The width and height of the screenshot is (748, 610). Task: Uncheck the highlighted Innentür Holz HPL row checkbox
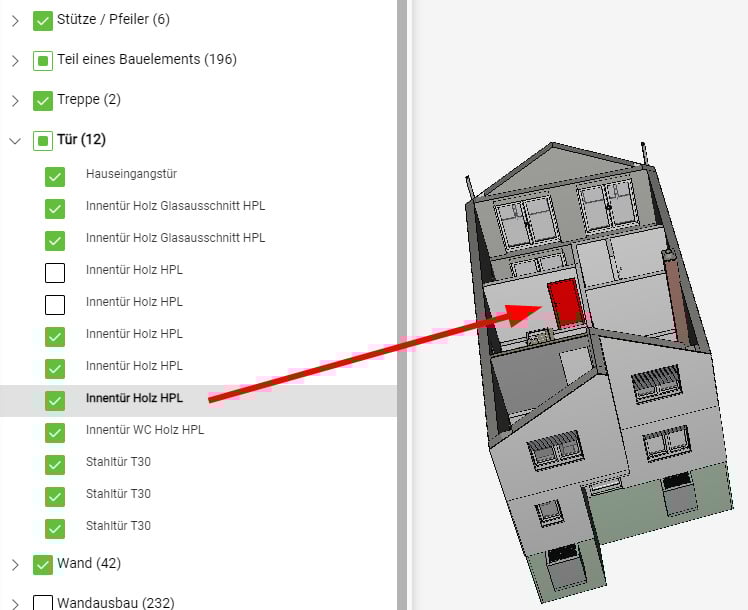(x=55, y=401)
